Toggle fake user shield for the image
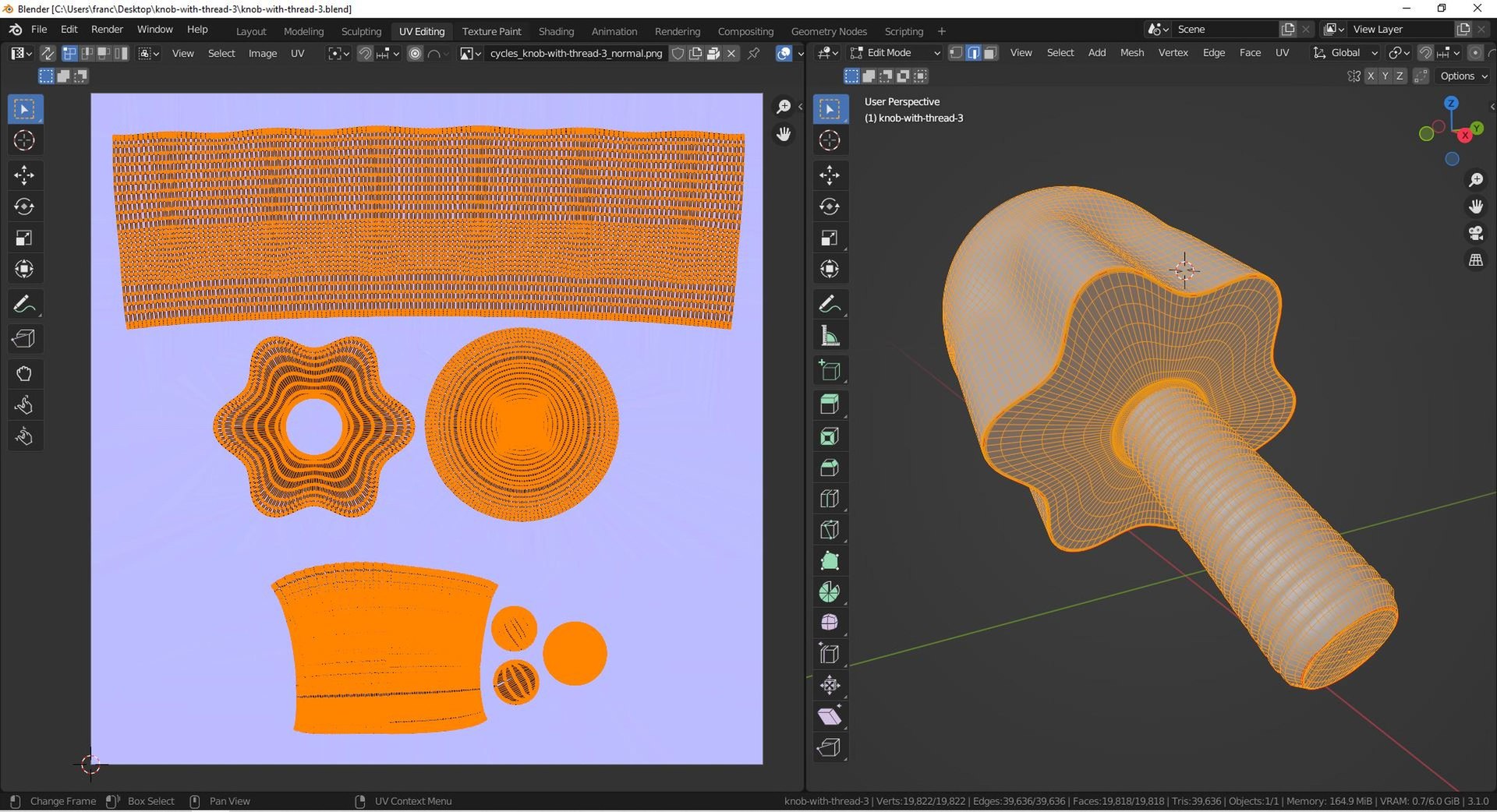This screenshot has width=1497, height=812. click(678, 53)
